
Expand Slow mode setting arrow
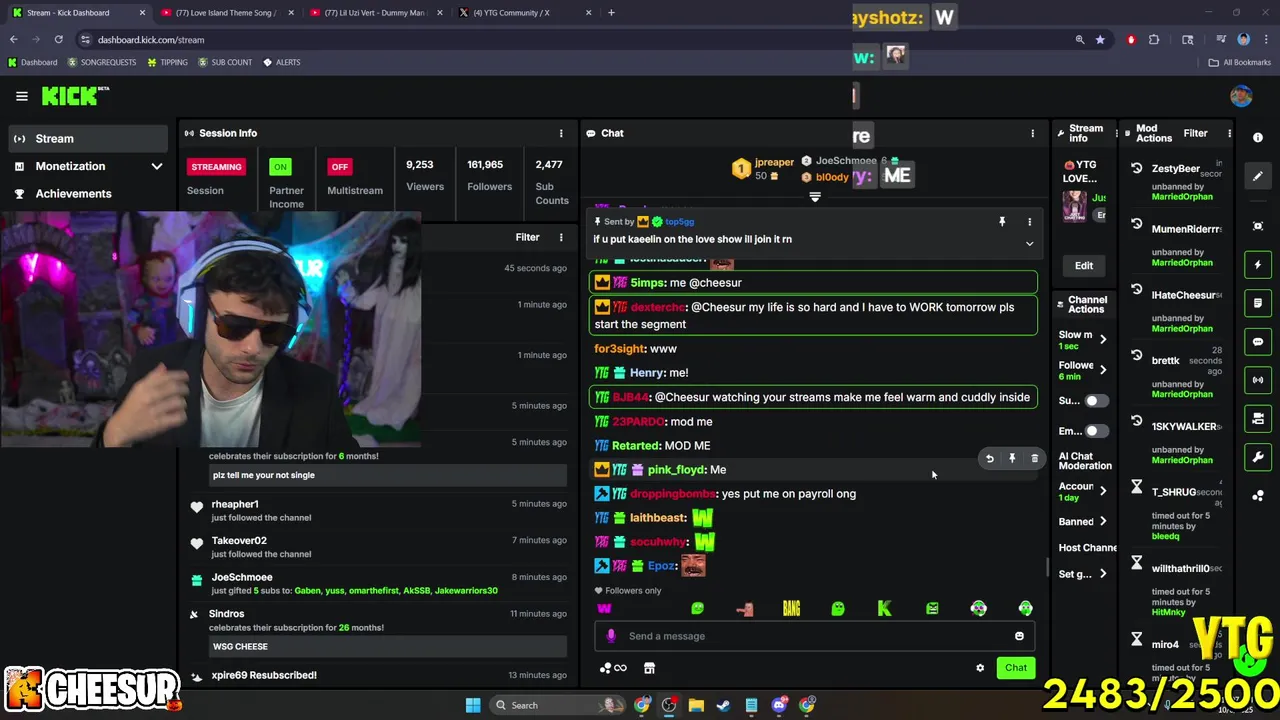click(1102, 340)
